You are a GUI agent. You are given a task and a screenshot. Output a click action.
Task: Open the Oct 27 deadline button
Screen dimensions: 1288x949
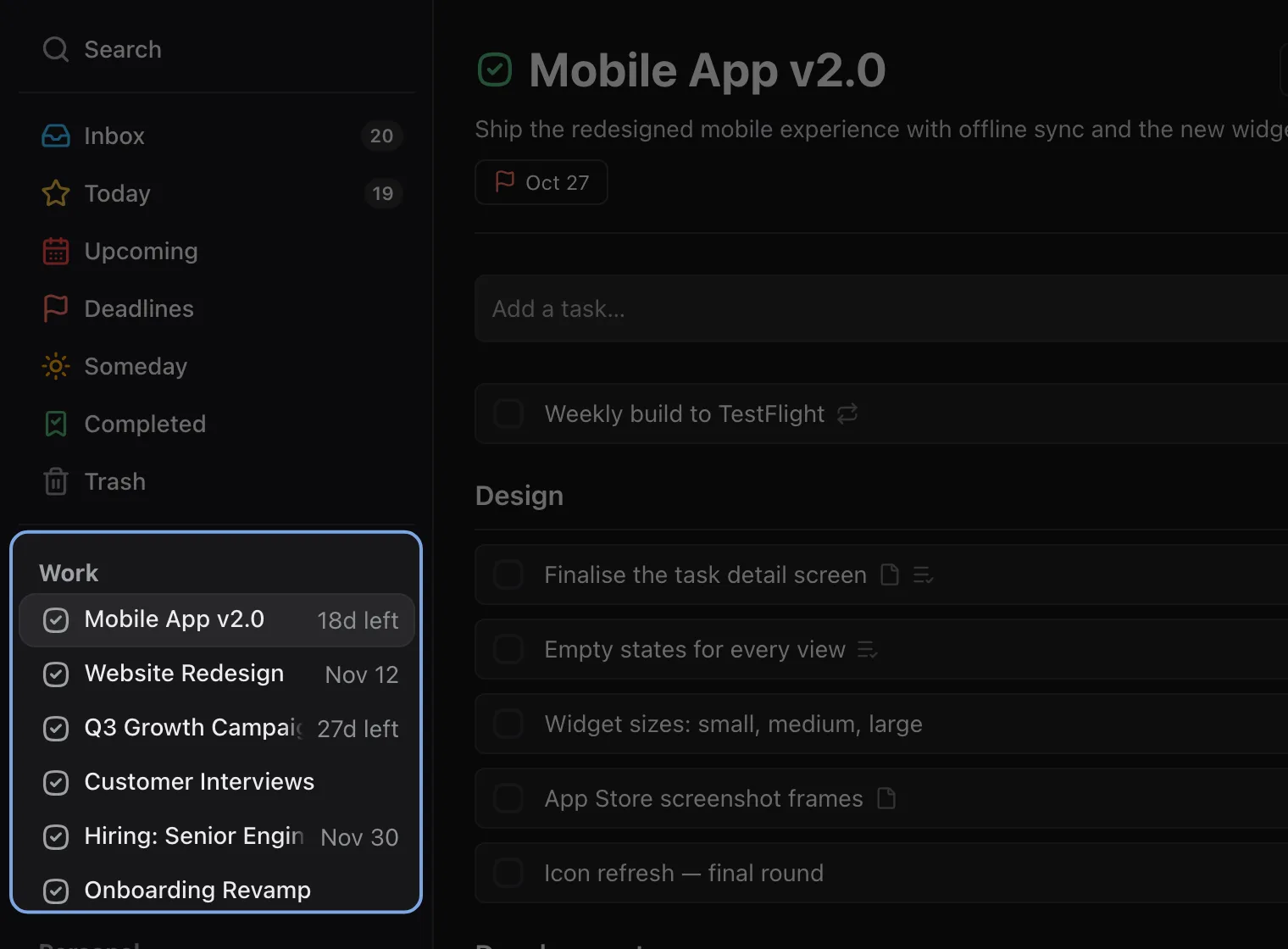[541, 182]
